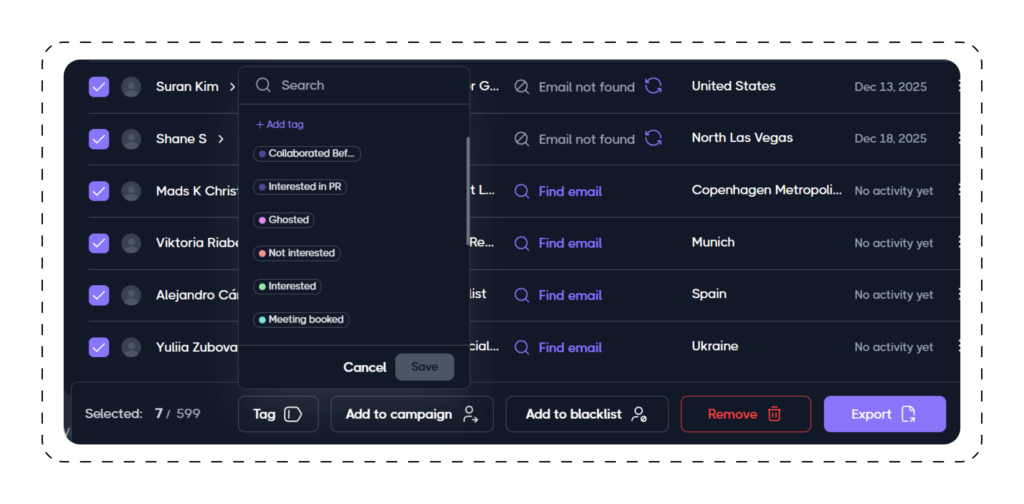Image resolution: width=1024 pixels, height=504 pixels.
Task: Uncheck the Suran Kim checkbox
Action: point(99,87)
